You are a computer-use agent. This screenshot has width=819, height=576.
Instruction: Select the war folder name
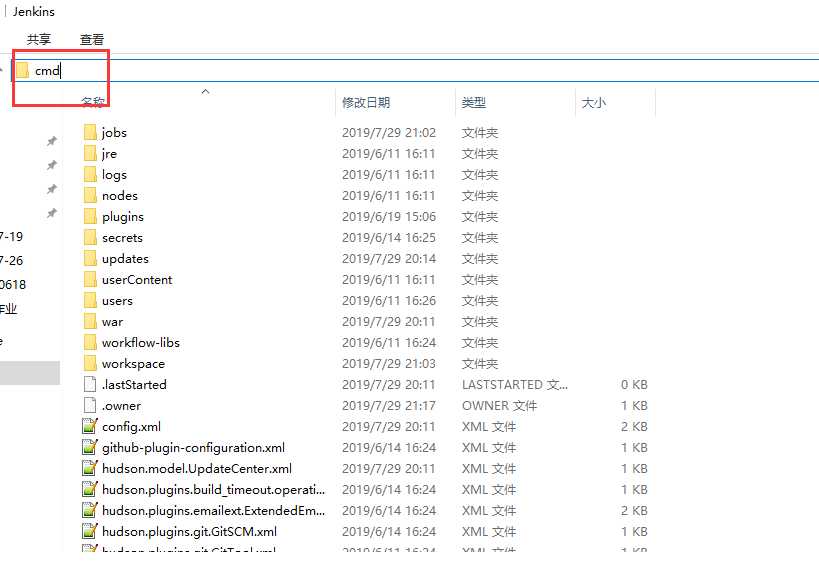click(x=112, y=322)
